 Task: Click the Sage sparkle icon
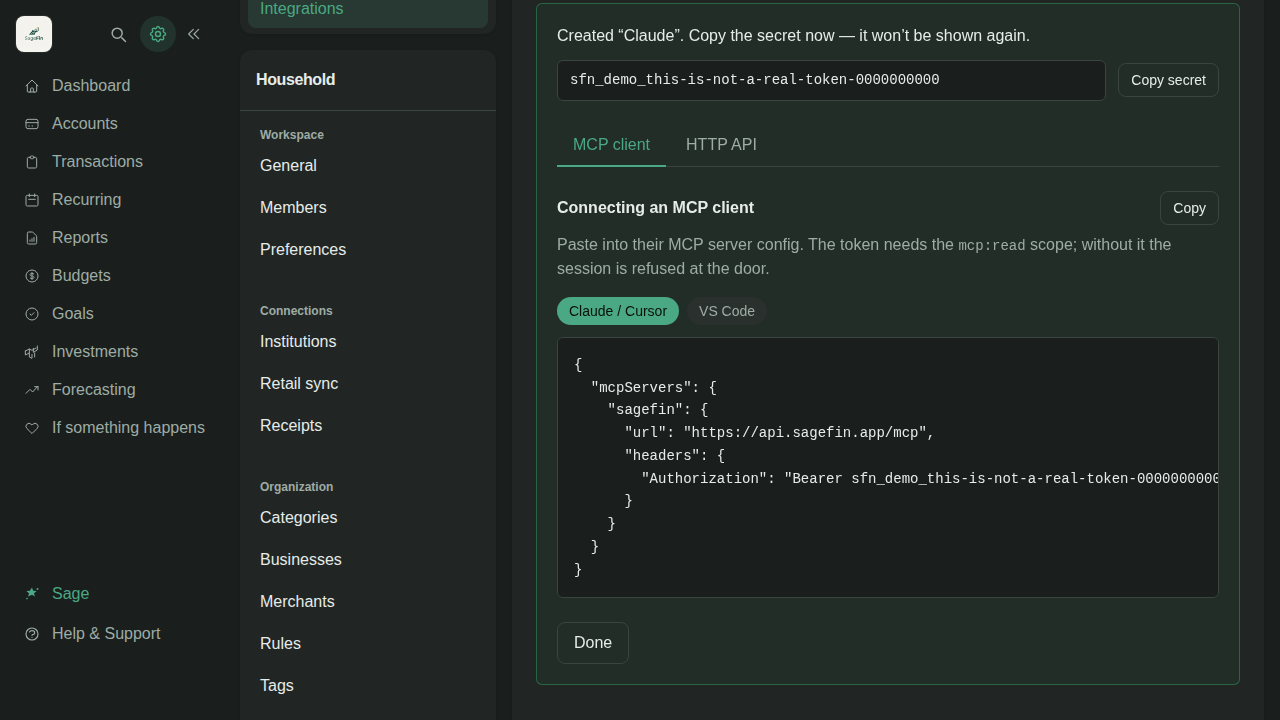tap(32, 593)
